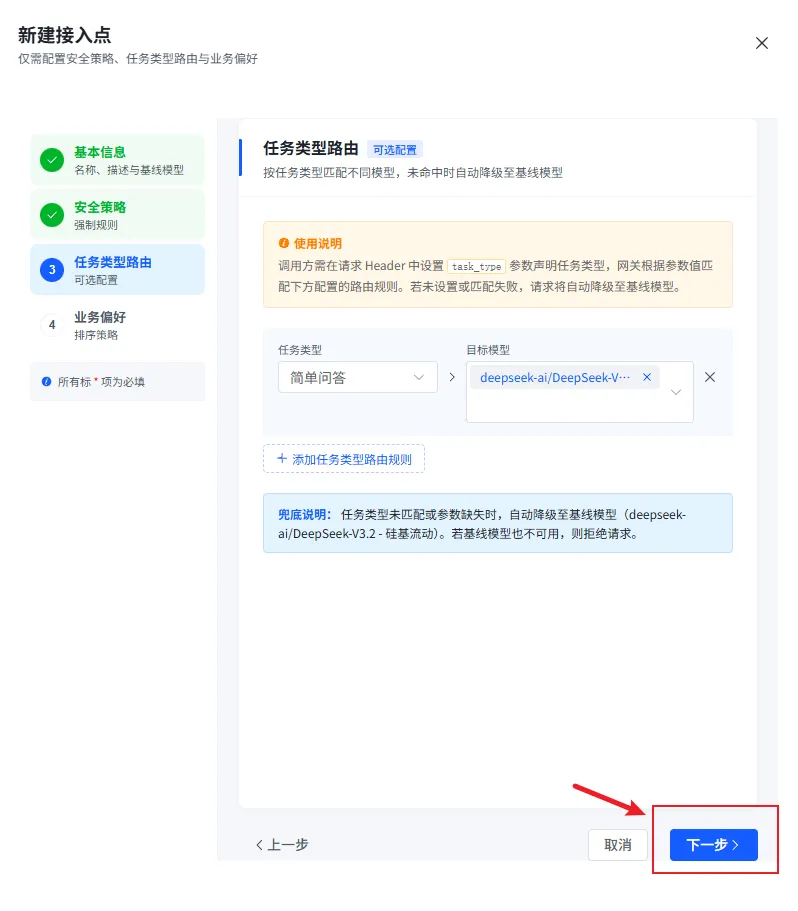Screen dimensions: 798x911
Task: Click the 兜底说明 label
Action: (304, 515)
